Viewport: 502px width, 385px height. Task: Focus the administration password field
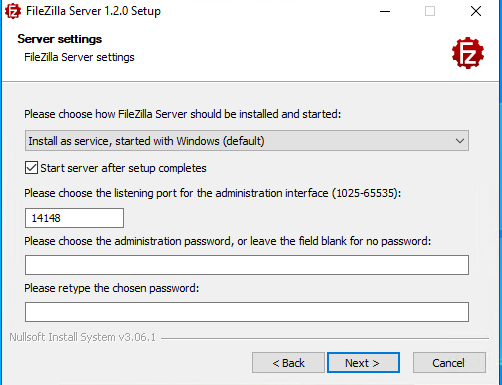(247, 265)
